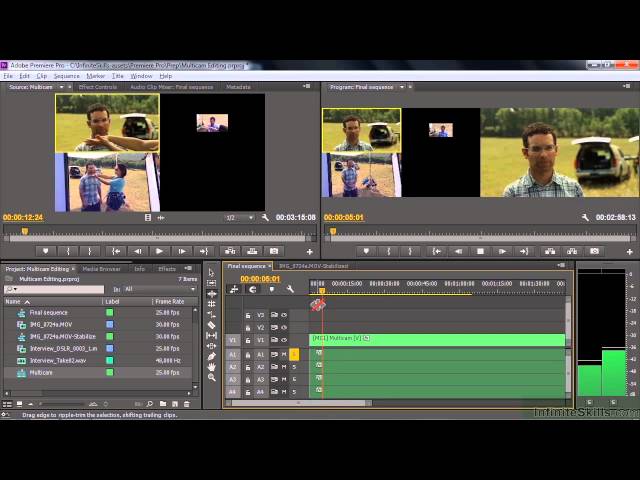Viewport: 640px width, 480px height.
Task: Step forward one frame in Source monitor
Action: coord(182,251)
